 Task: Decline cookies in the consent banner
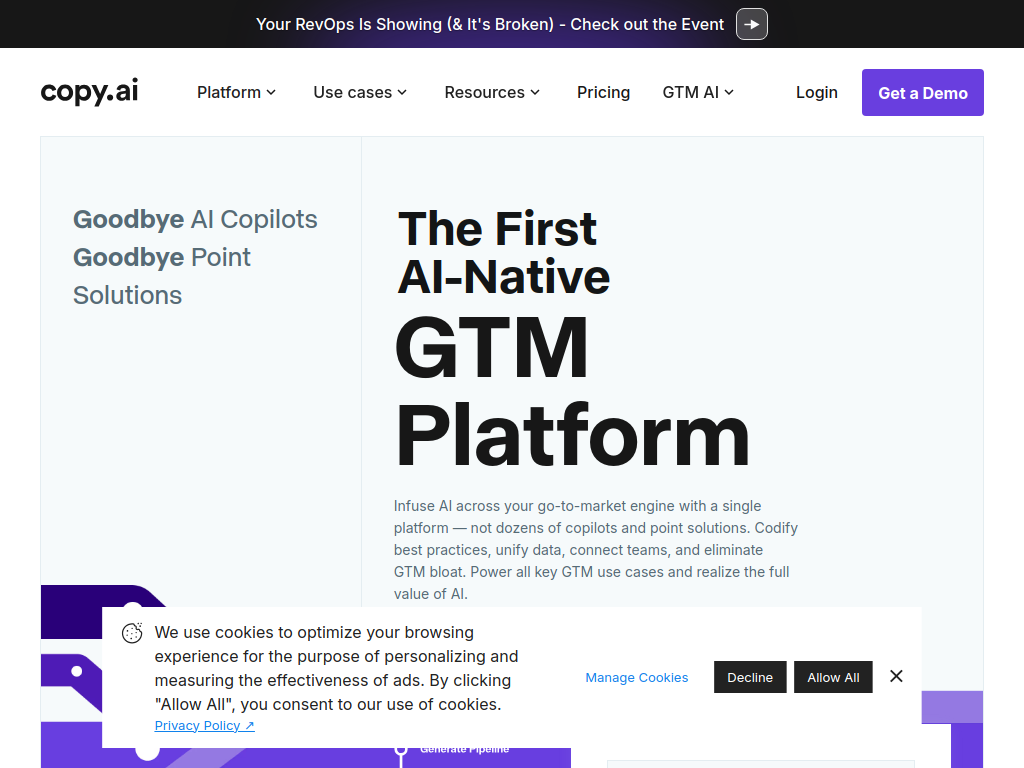[750, 677]
